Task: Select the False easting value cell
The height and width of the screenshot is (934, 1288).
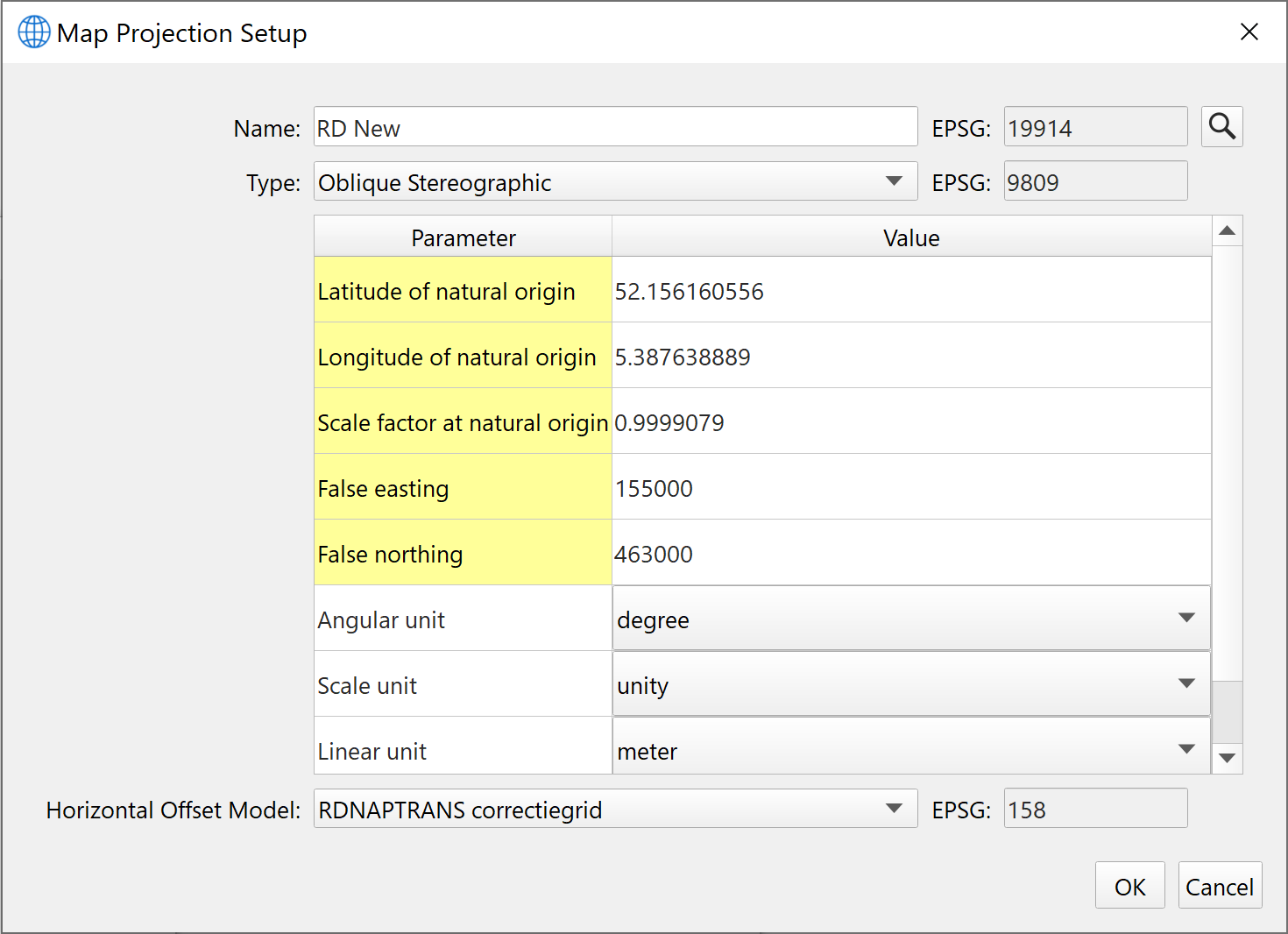Action: [909, 488]
